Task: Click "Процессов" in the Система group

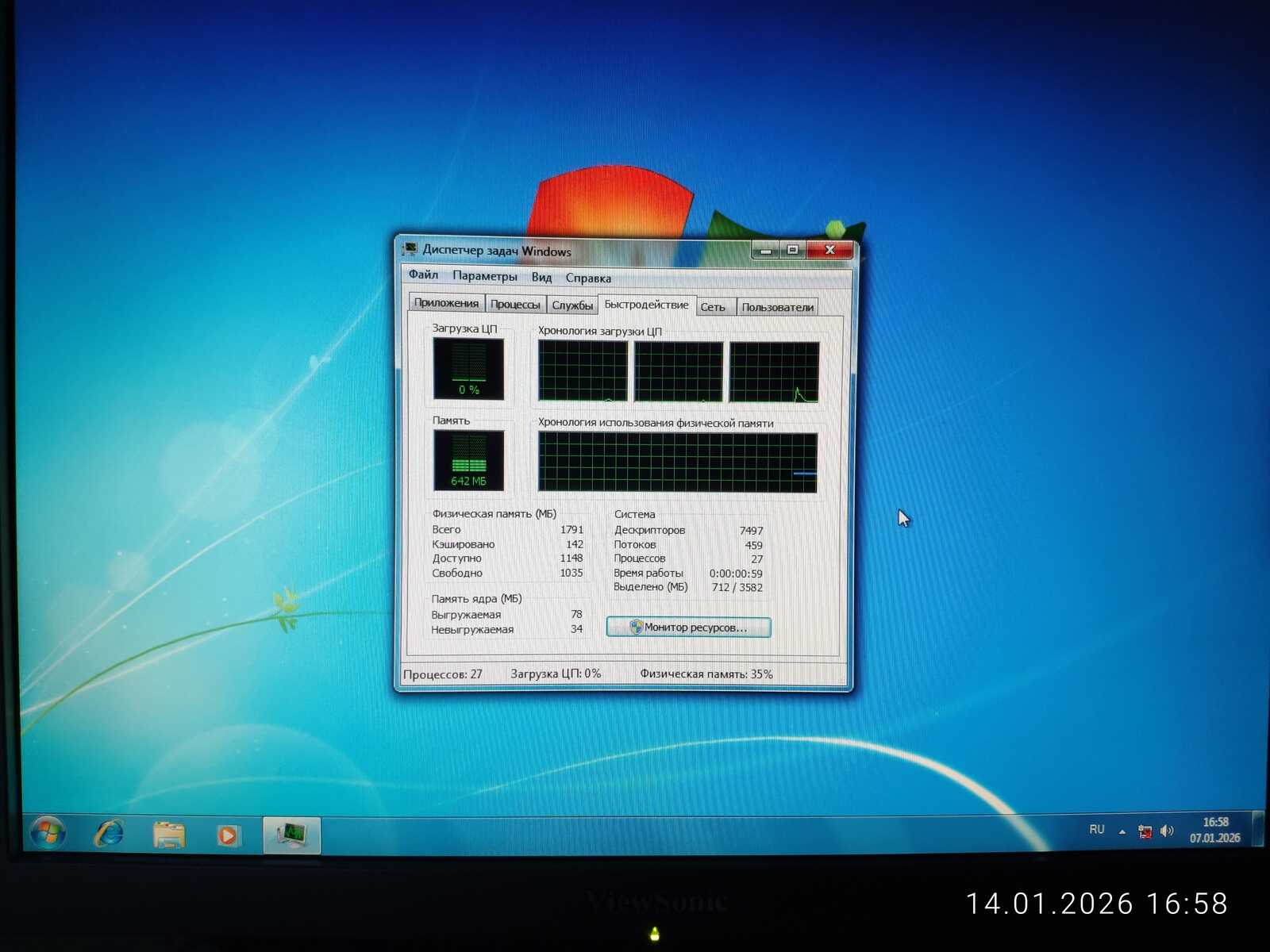Action: coord(688,559)
